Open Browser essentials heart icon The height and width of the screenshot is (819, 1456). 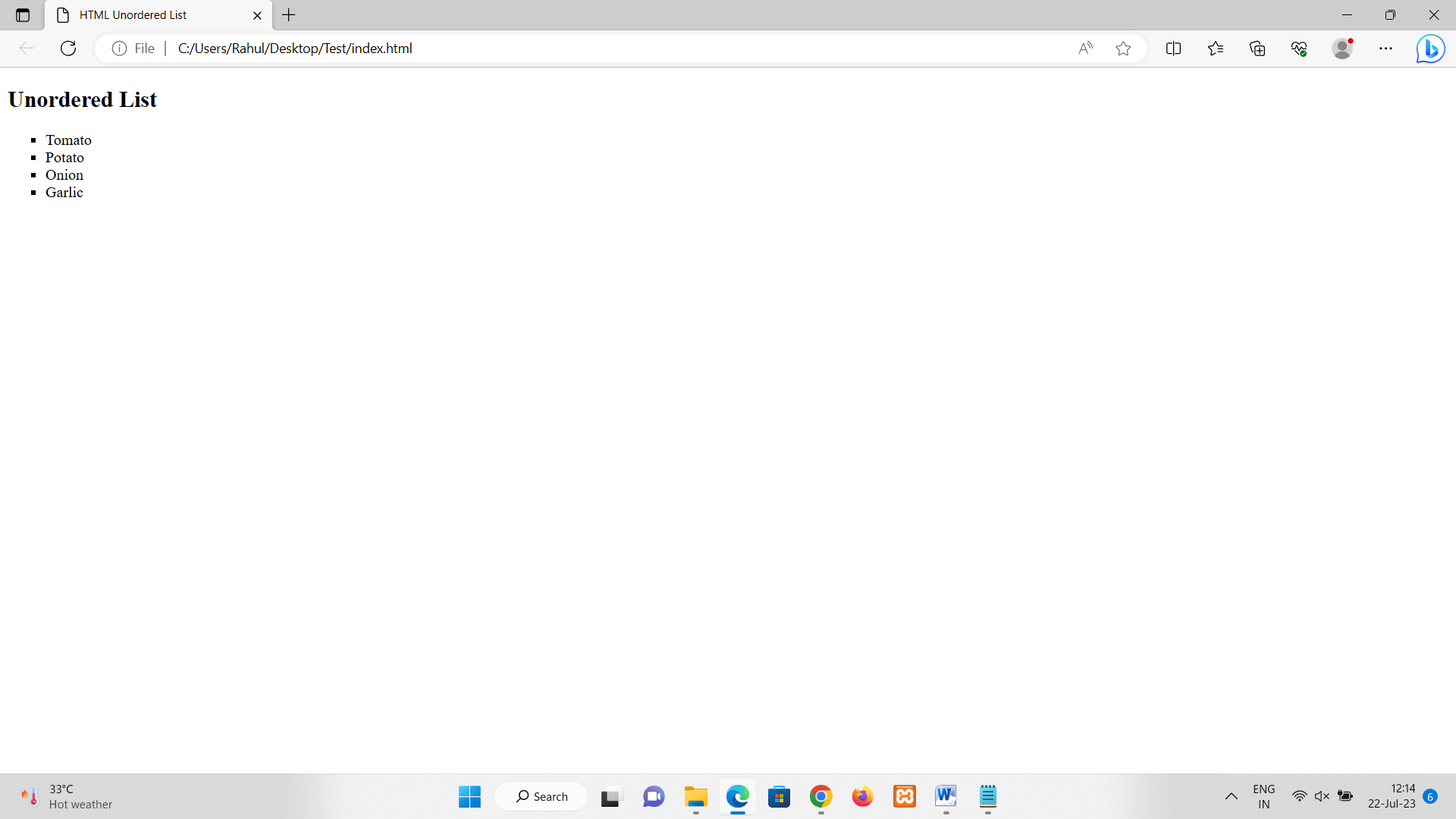(1299, 49)
